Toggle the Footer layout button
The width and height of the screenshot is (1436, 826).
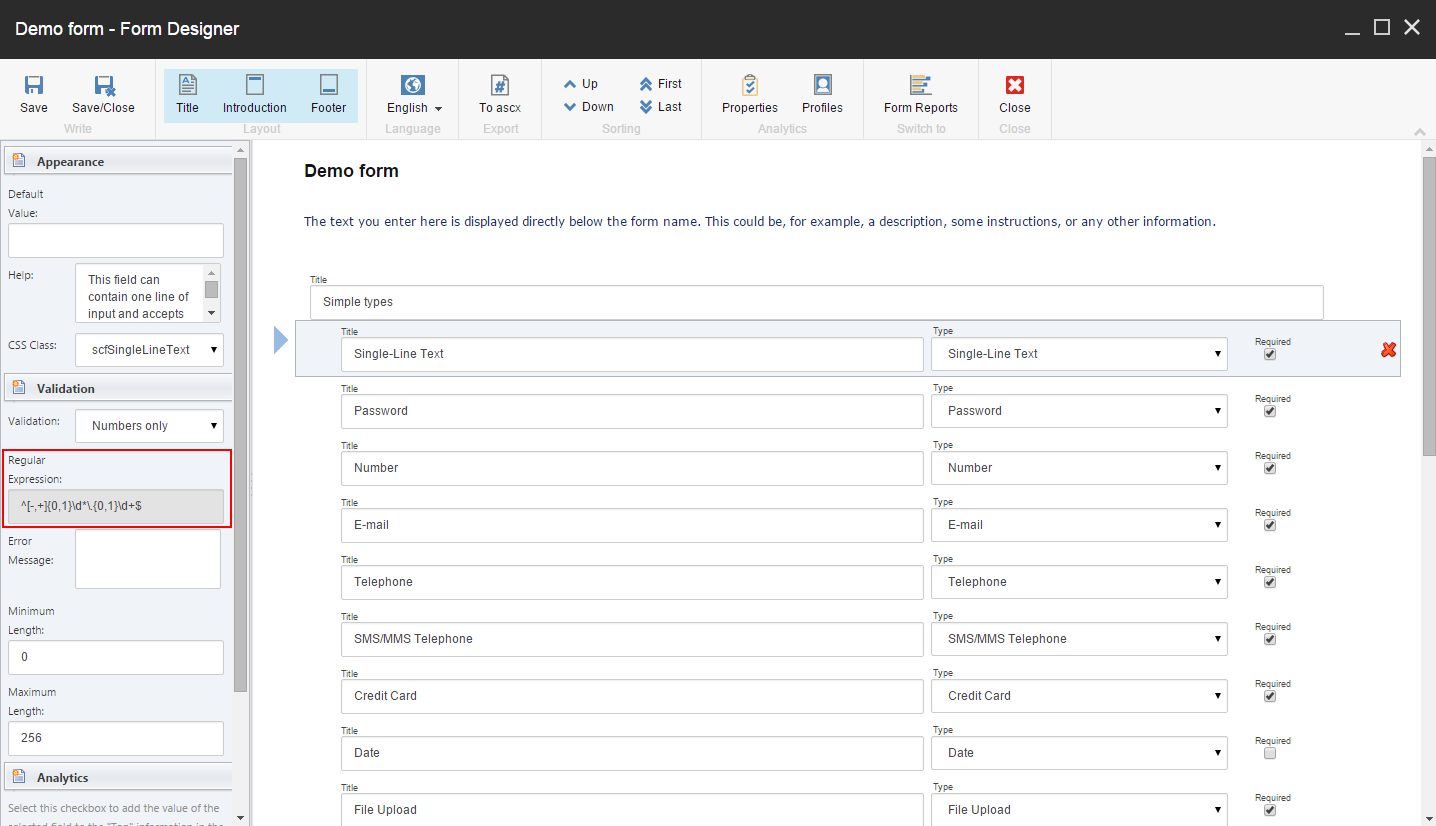[328, 94]
